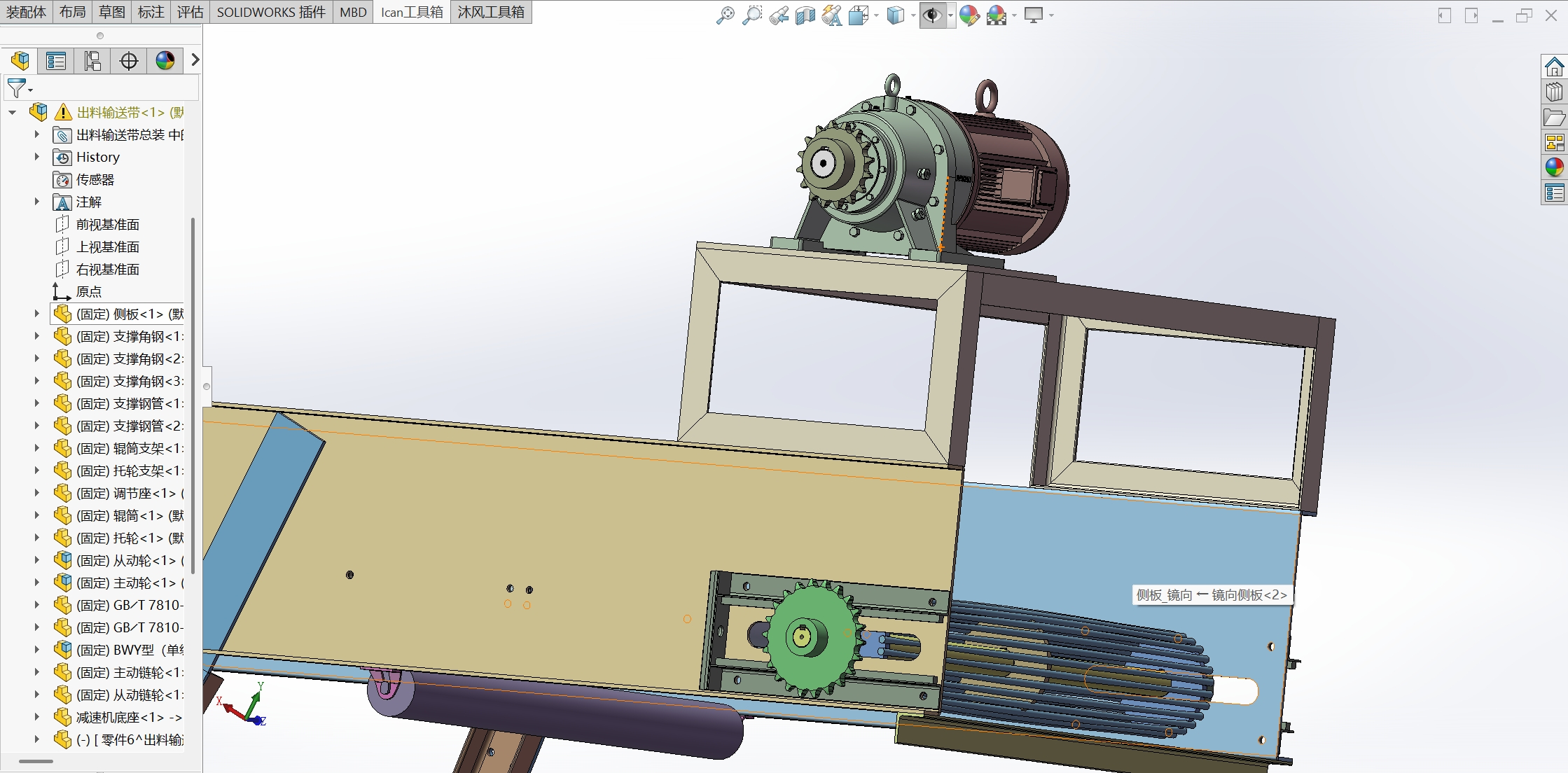
Task: Expand the 固定) 侧板<1> component node
Action: point(37,314)
